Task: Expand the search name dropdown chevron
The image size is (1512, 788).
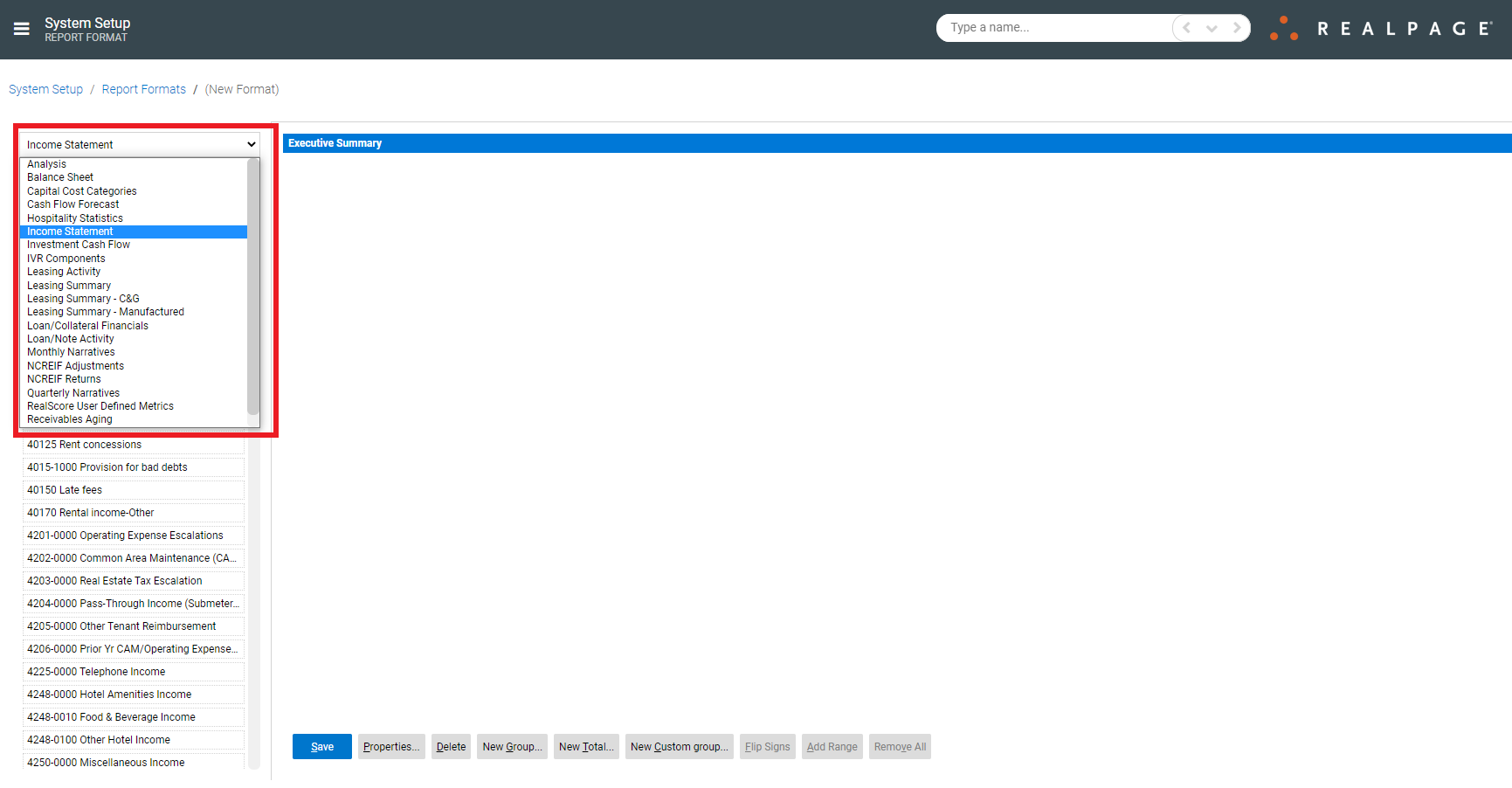Action: point(1212,28)
